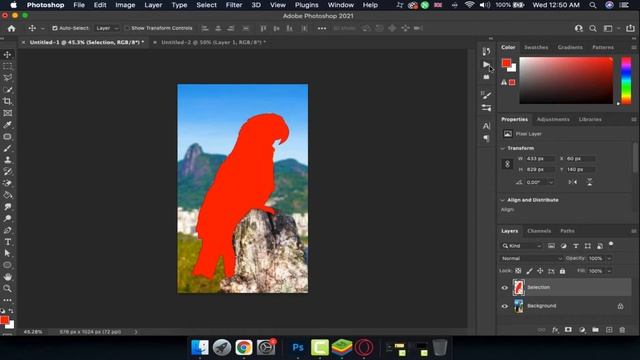Image resolution: width=640 pixels, height=360 pixels.
Task: Open the Kind filter dropdown
Action: pos(522,246)
